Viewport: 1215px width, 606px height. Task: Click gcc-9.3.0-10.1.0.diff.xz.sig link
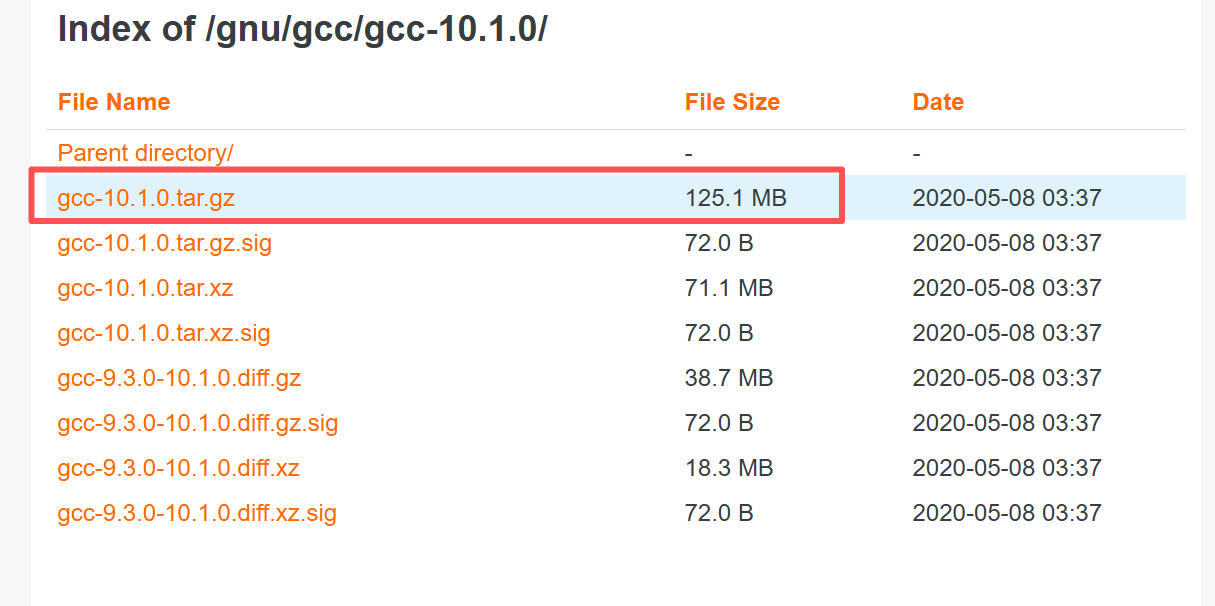197,513
